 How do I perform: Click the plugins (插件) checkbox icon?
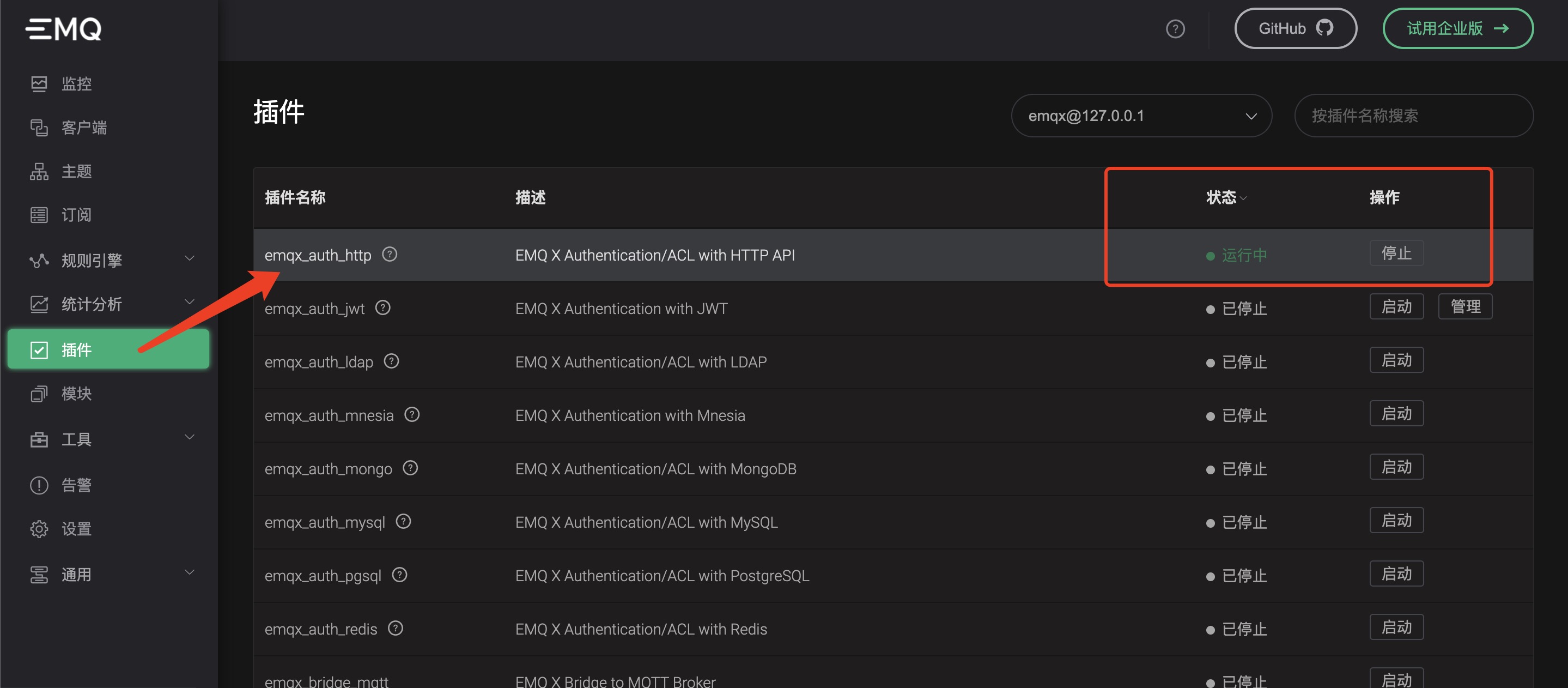click(39, 349)
